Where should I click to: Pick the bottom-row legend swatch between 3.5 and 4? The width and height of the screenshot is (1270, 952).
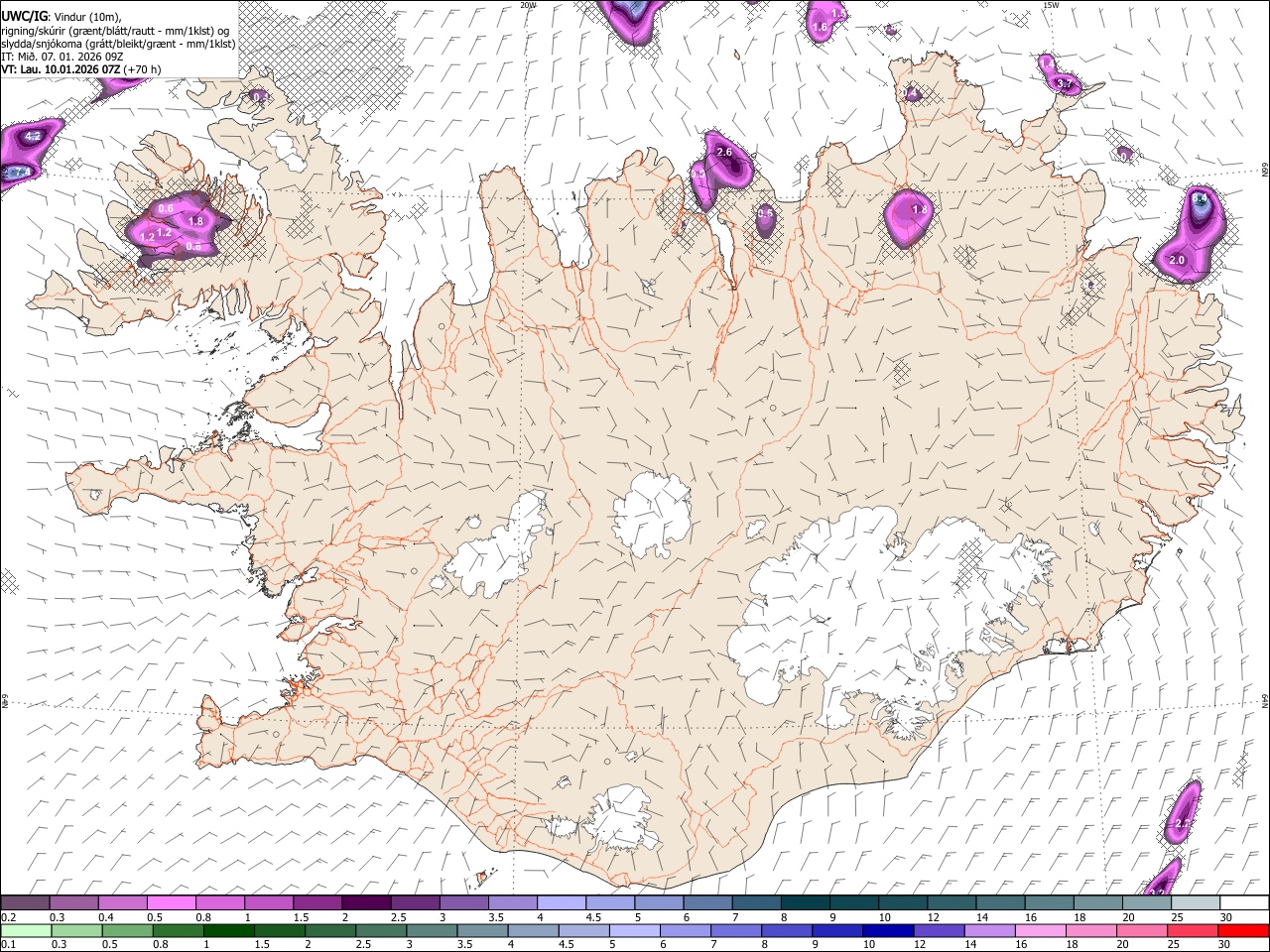[482, 930]
